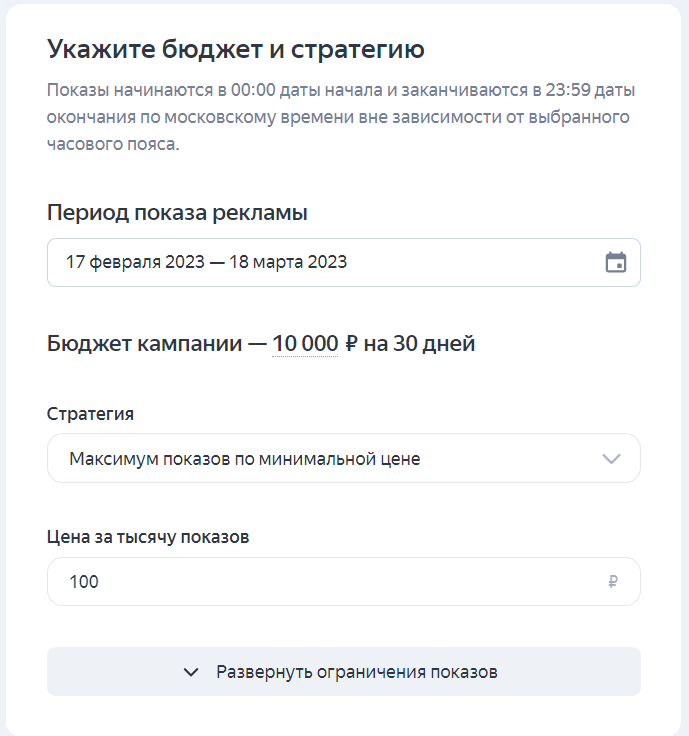Click the heading 'Укажите бюджет и стратегию'
The width and height of the screenshot is (689, 736).
click(236, 49)
